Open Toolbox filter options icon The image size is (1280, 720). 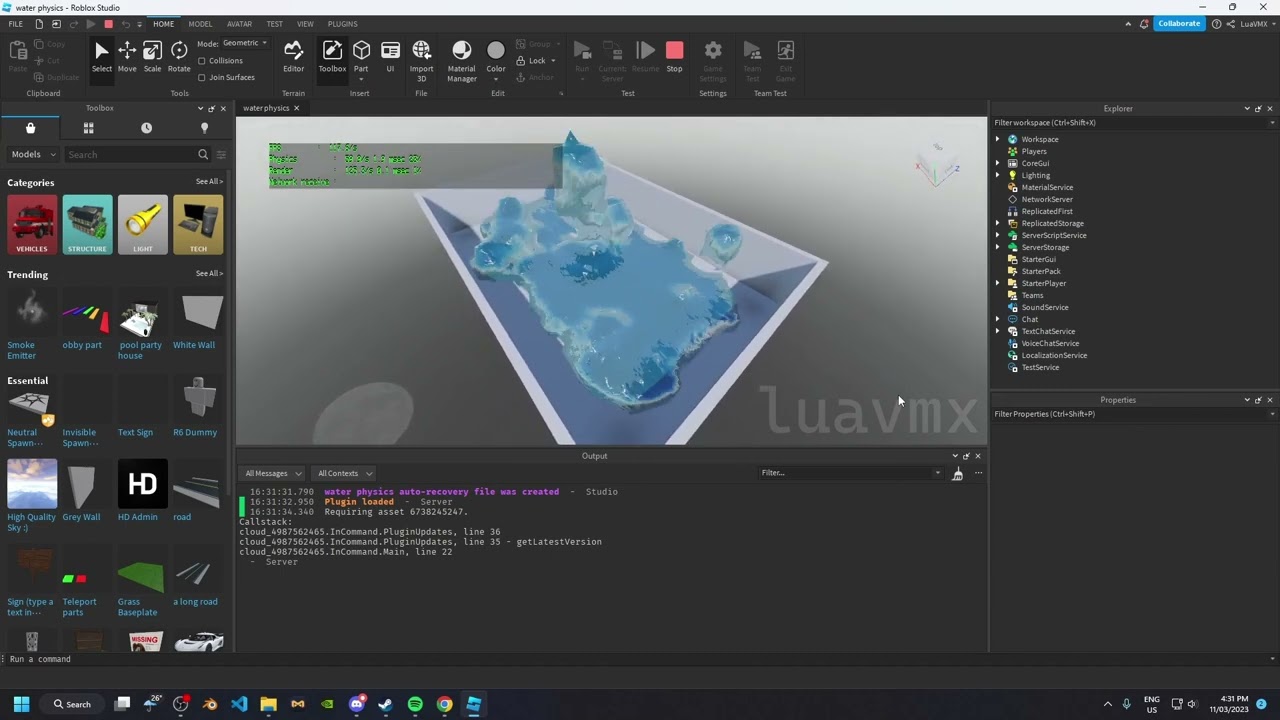221,154
